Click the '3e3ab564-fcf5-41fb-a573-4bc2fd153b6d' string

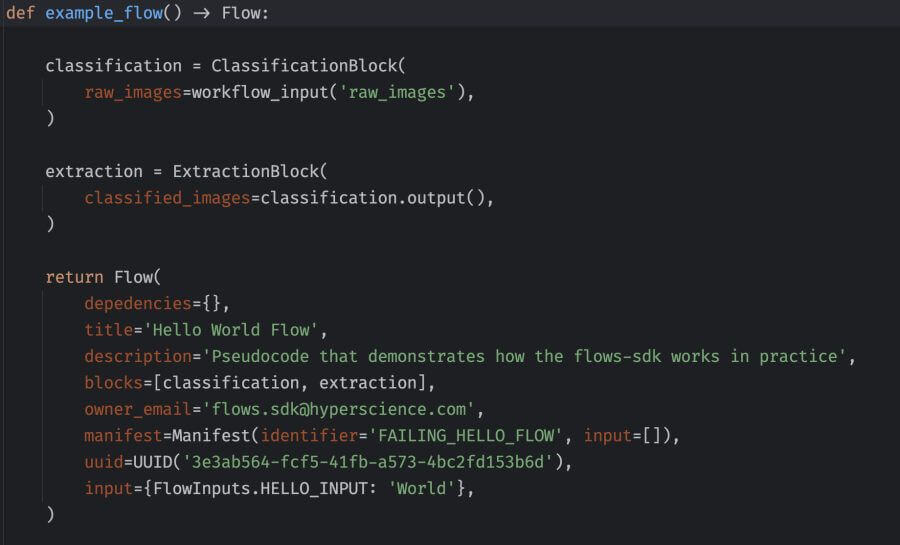tap(367, 462)
